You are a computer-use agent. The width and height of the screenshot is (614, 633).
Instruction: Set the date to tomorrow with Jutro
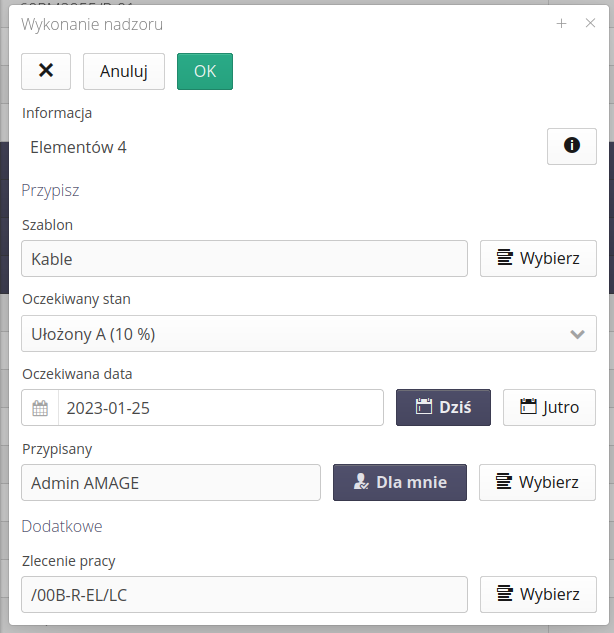[549, 408]
